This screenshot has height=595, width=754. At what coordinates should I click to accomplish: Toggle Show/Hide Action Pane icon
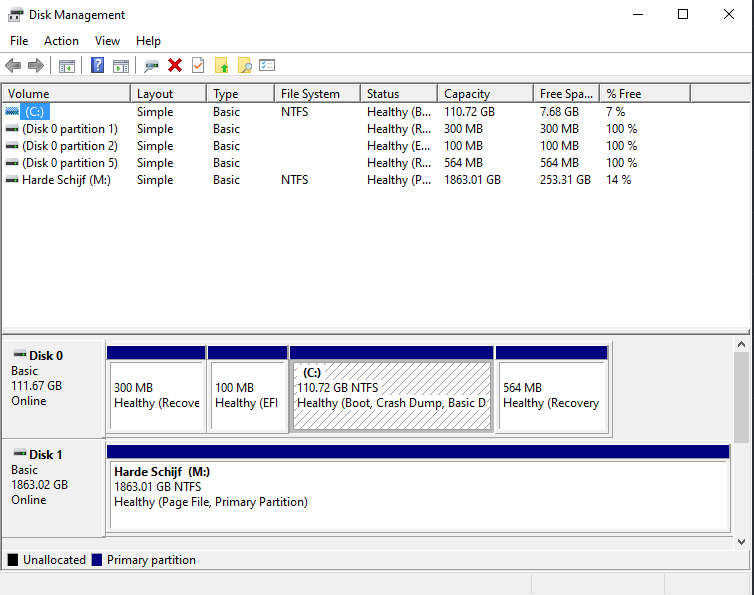(121, 65)
